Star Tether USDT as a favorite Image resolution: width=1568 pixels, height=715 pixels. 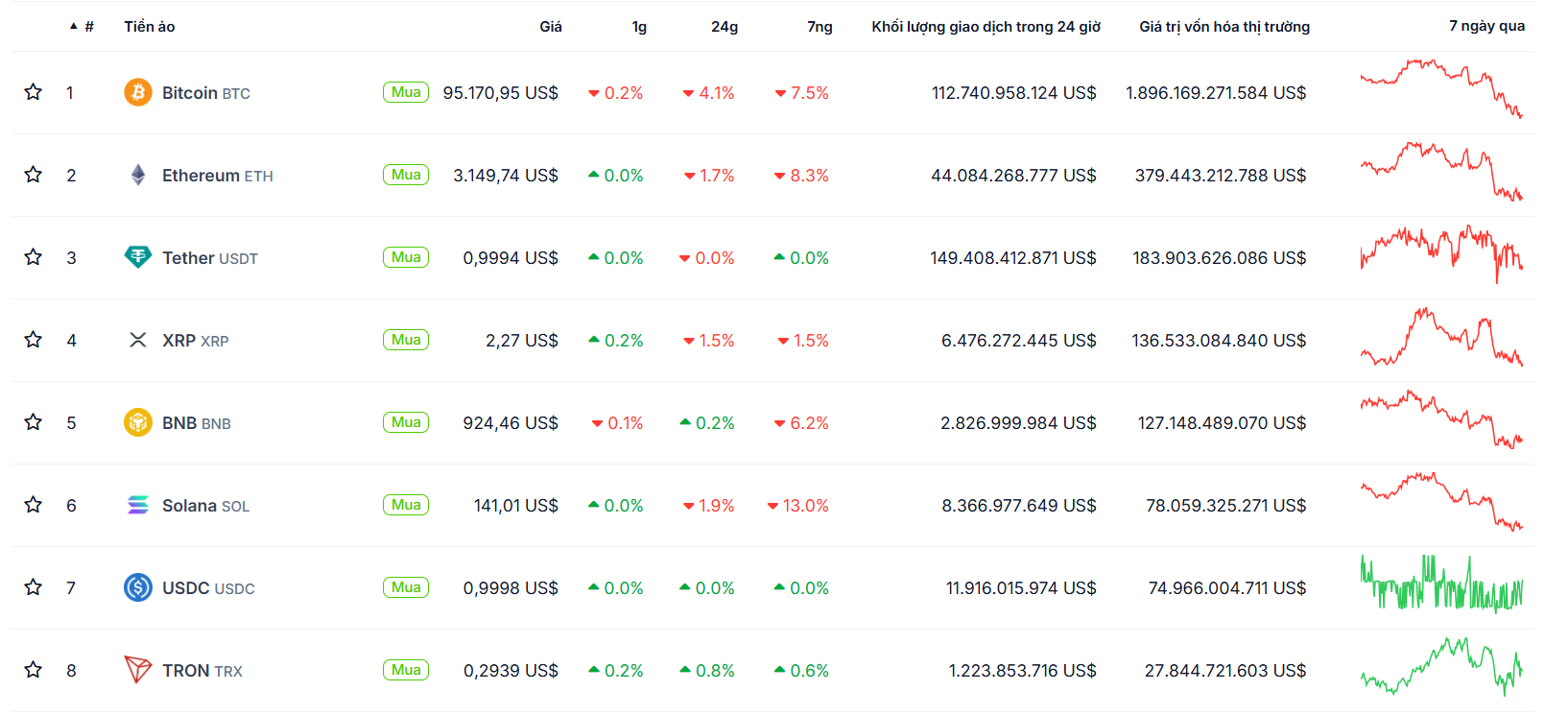click(34, 257)
